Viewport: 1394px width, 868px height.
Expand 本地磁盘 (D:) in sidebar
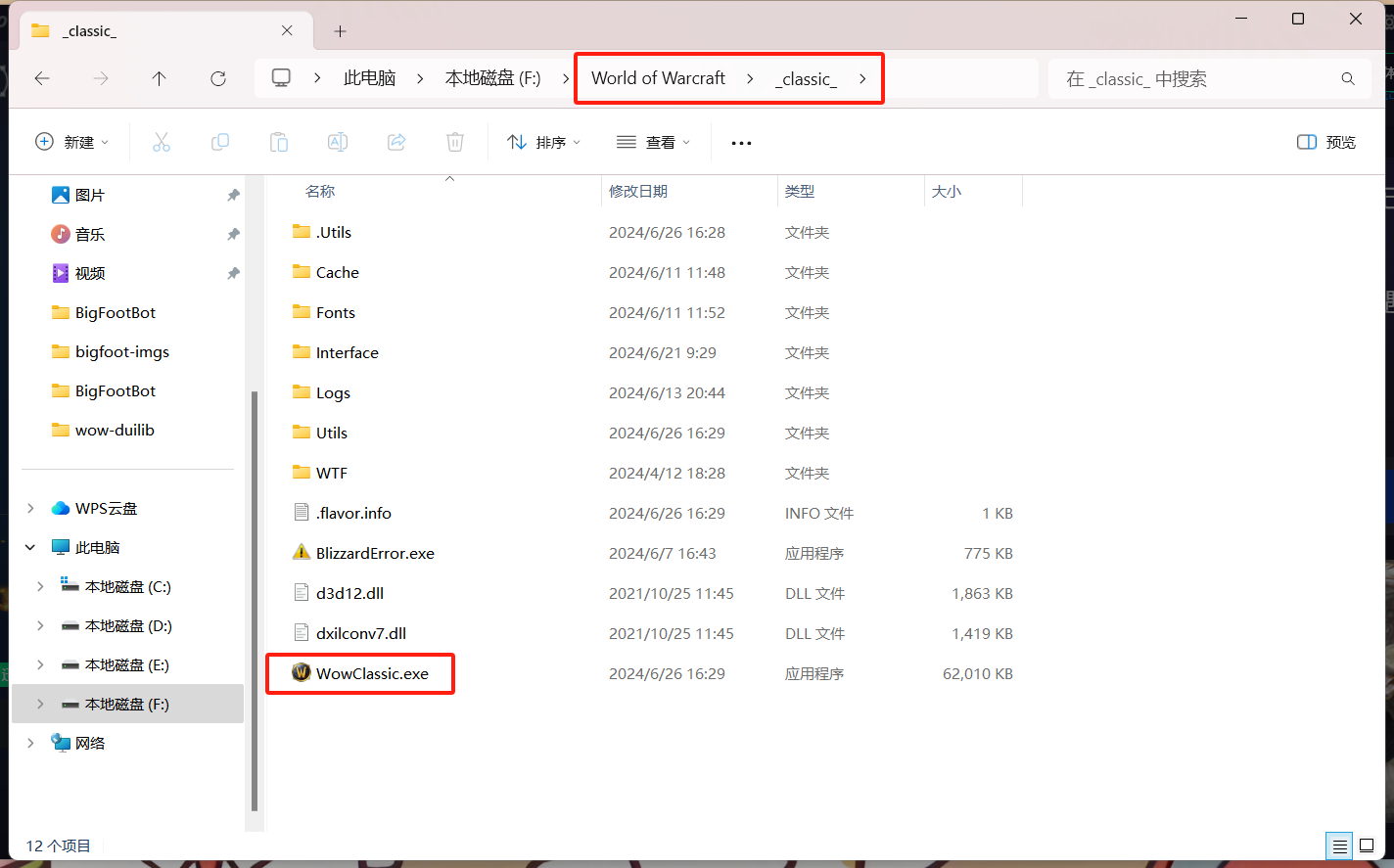40,625
